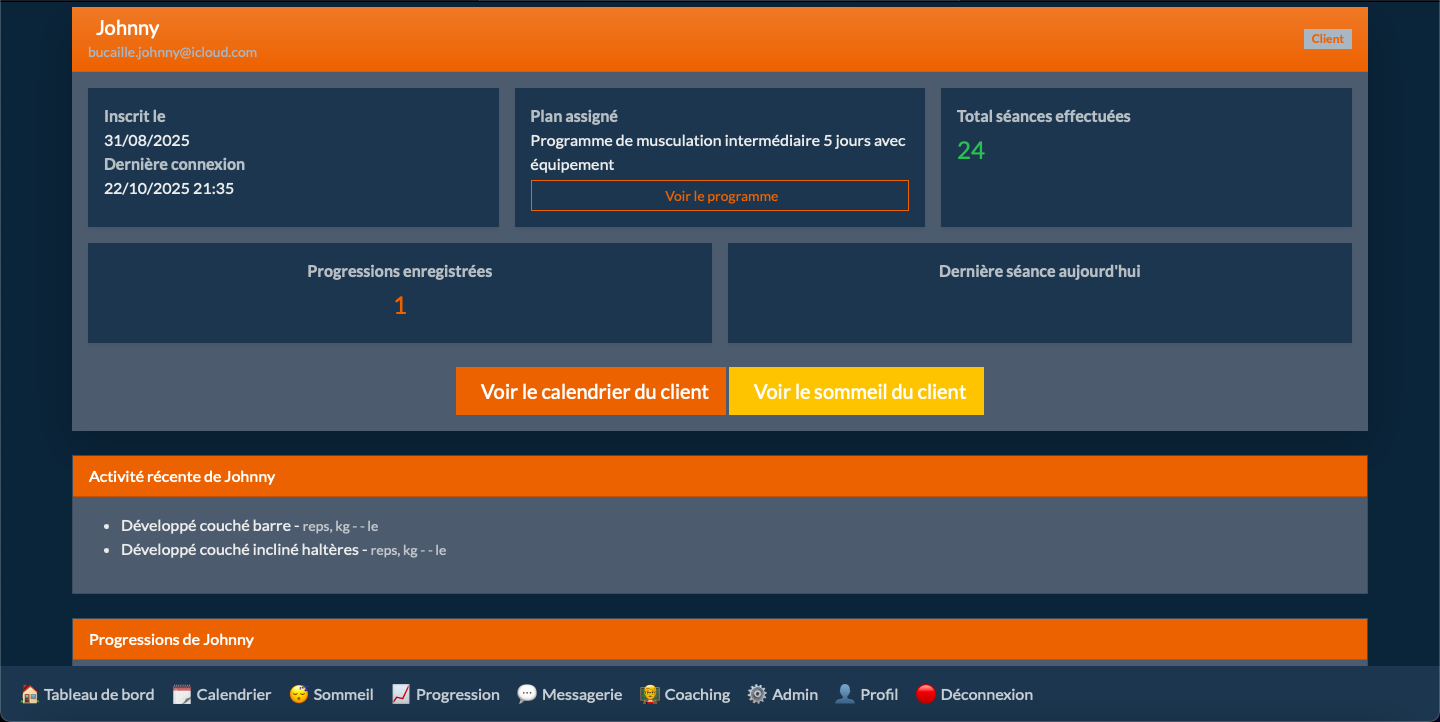The width and height of the screenshot is (1440, 722).
Task: Click the sleeping face Sommeil icon
Action: 299,694
